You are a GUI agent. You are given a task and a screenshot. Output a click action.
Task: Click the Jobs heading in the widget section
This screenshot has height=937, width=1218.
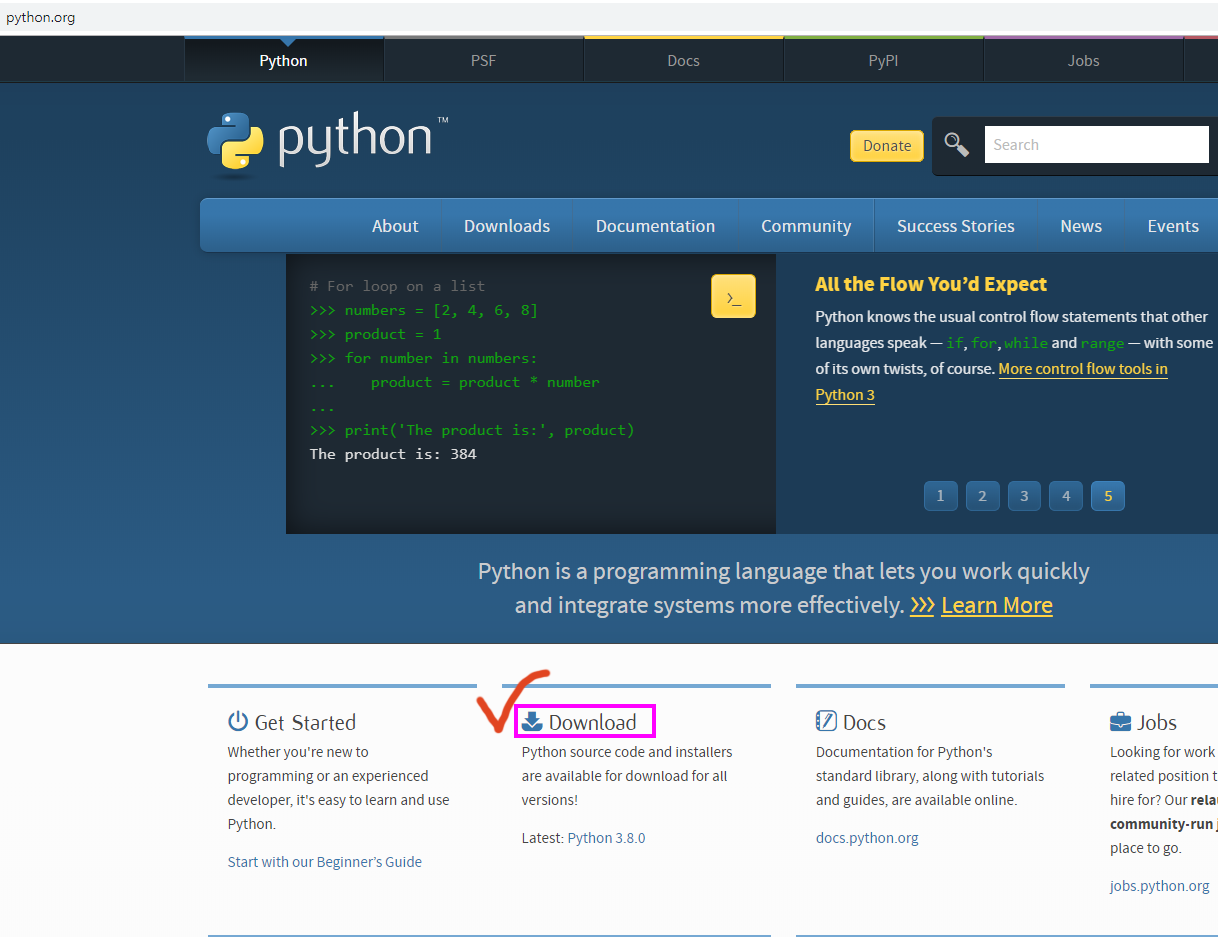click(x=1157, y=722)
